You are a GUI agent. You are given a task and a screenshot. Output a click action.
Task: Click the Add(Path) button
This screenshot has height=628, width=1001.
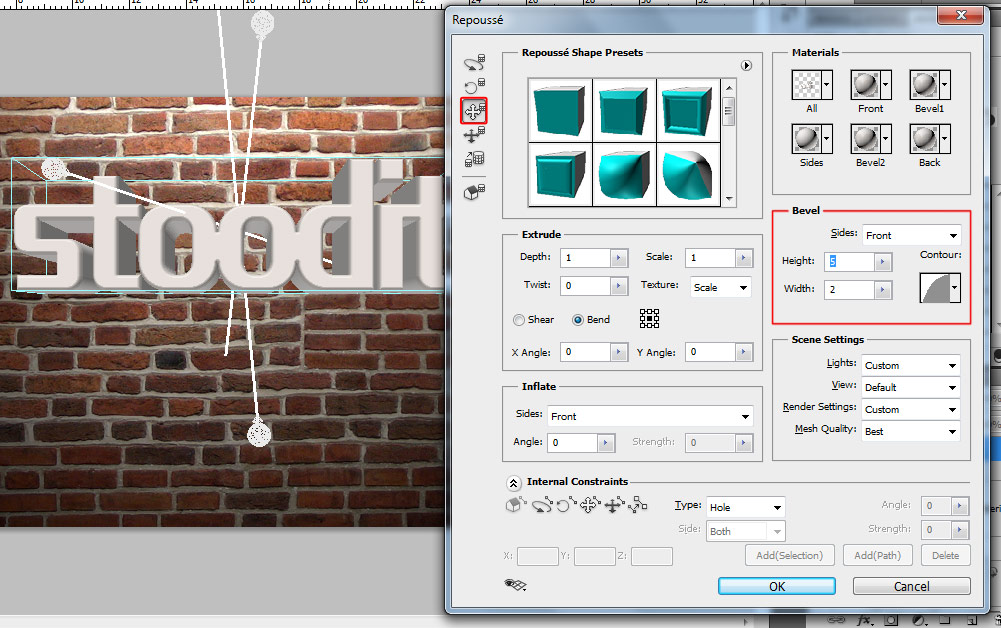point(878,555)
